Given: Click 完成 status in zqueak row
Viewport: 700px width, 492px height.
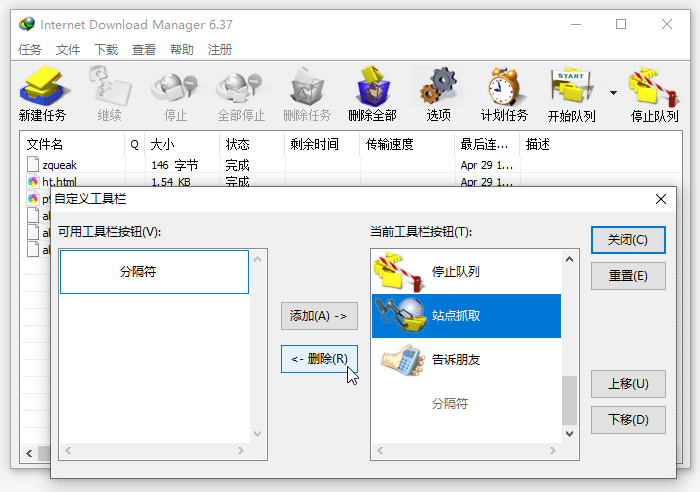Looking at the screenshot, I should pyautogui.click(x=237, y=165).
